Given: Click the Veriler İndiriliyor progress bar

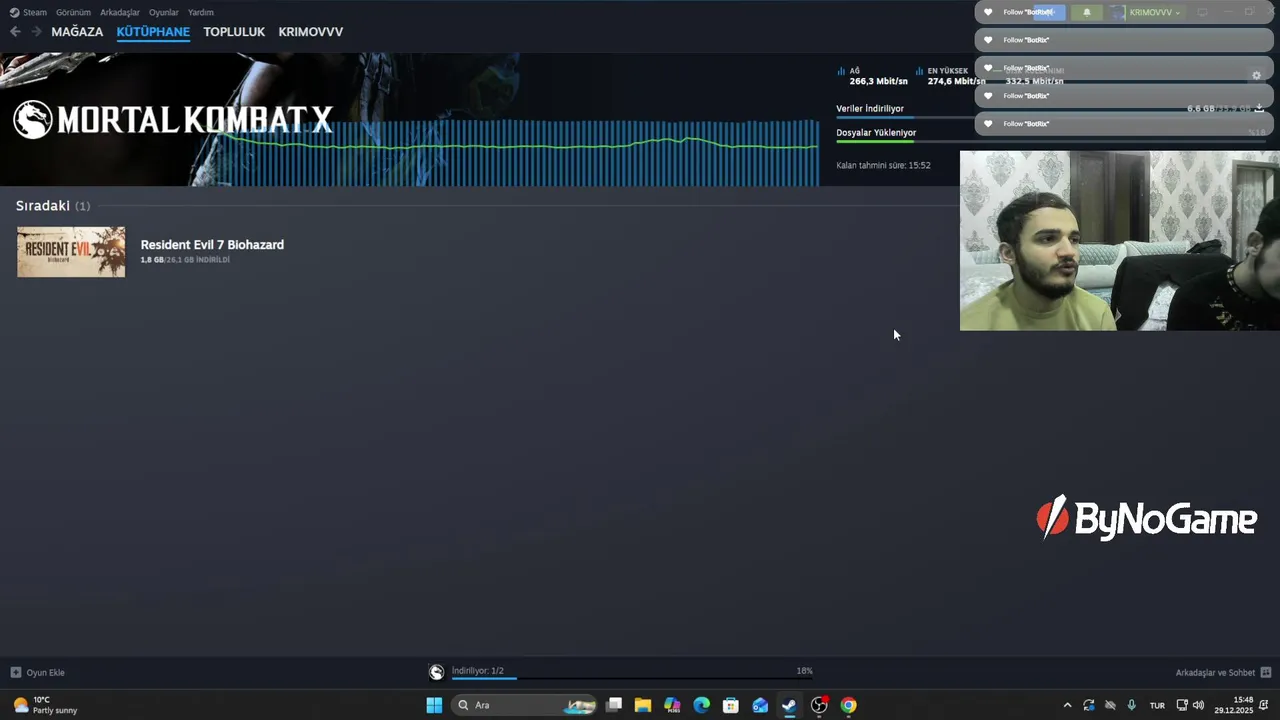Looking at the screenshot, I should click(x=1050, y=117).
